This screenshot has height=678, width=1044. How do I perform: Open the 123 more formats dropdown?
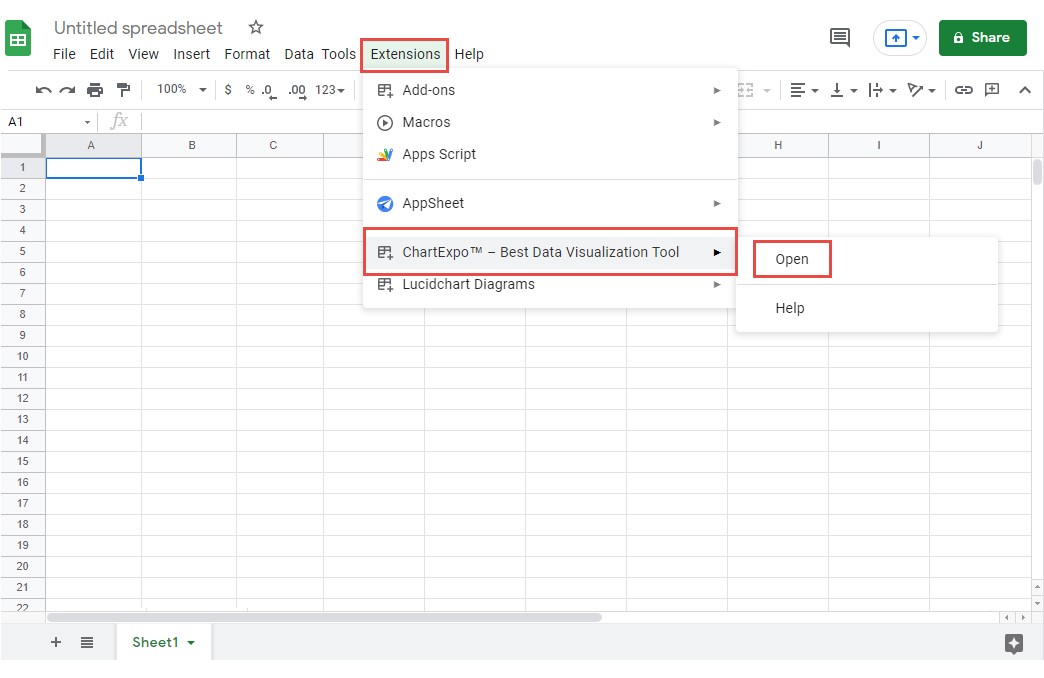click(x=330, y=89)
